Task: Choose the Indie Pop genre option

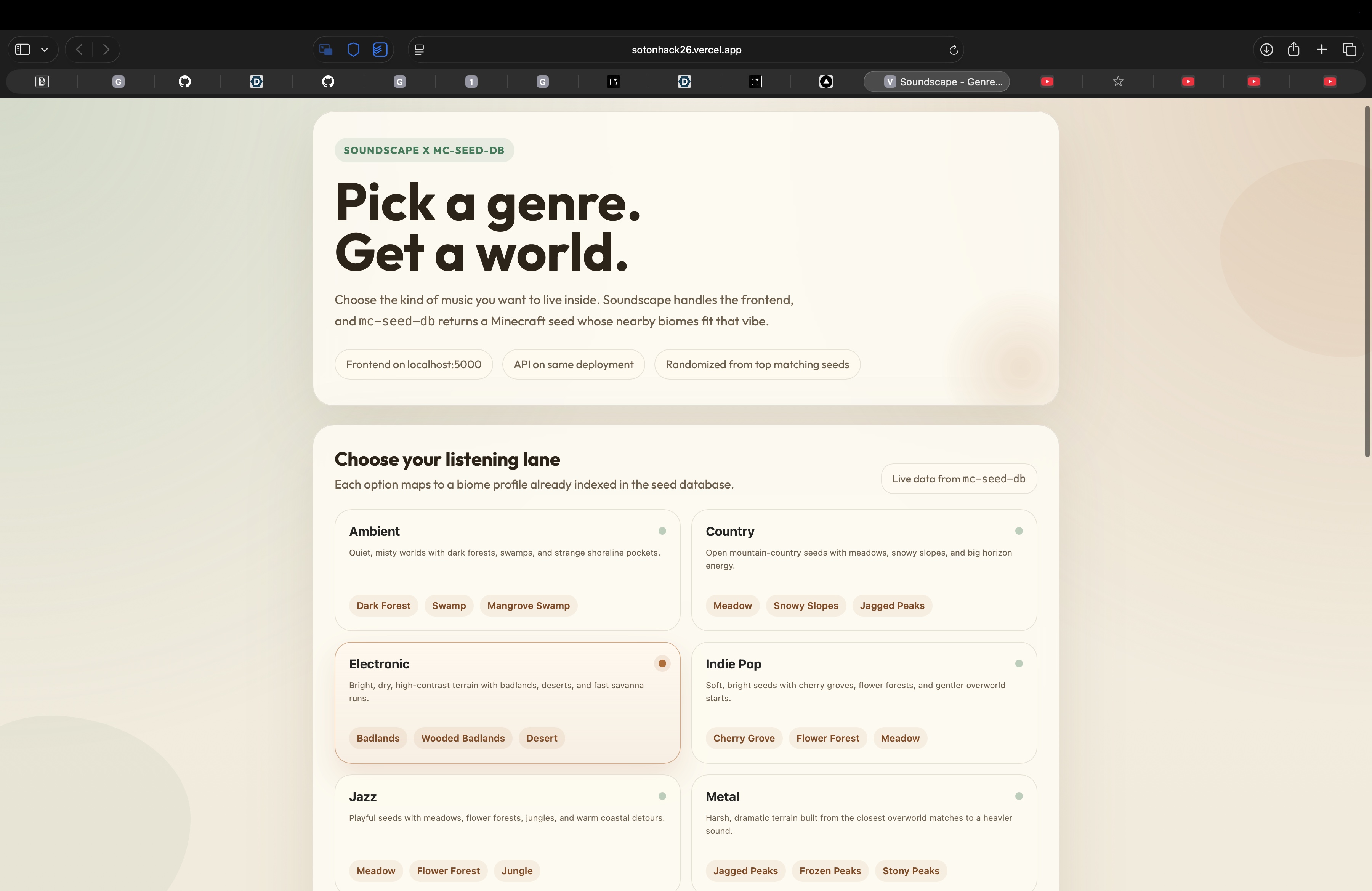Action: tap(863, 701)
